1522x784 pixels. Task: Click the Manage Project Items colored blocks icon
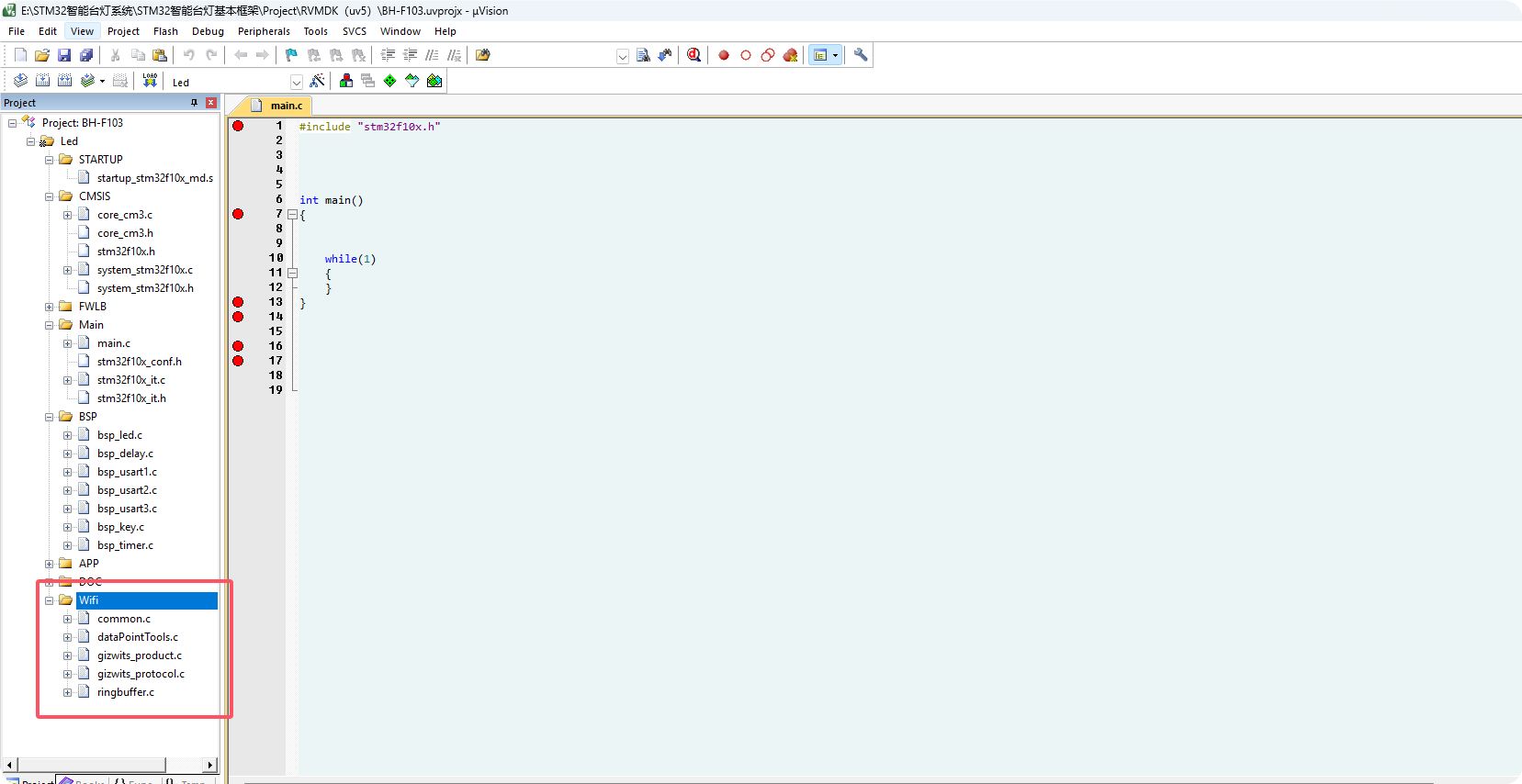pyautogui.click(x=346, y=81)
